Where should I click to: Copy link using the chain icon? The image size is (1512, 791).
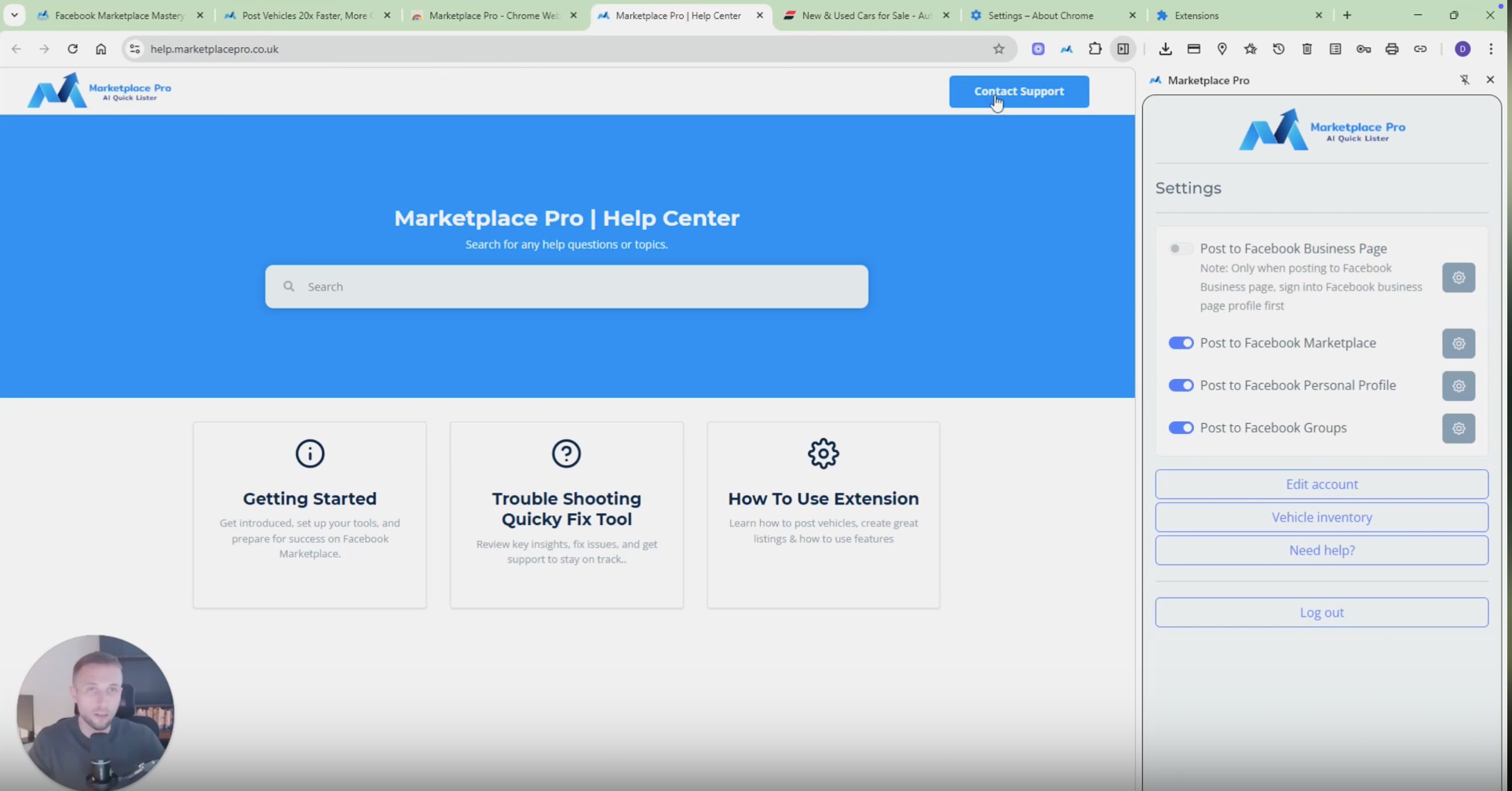pos(1419,49)
